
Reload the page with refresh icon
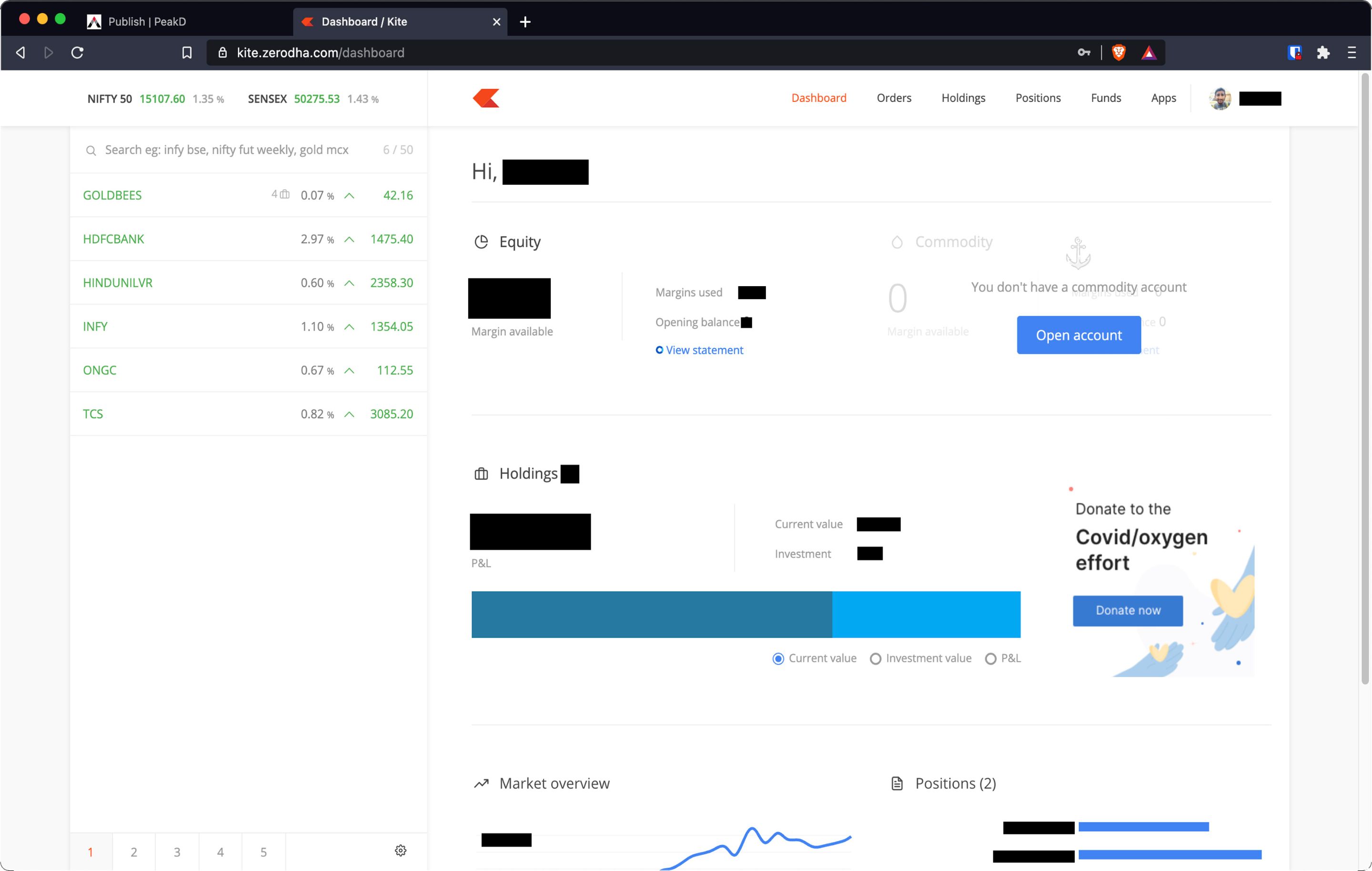point(78,52)
